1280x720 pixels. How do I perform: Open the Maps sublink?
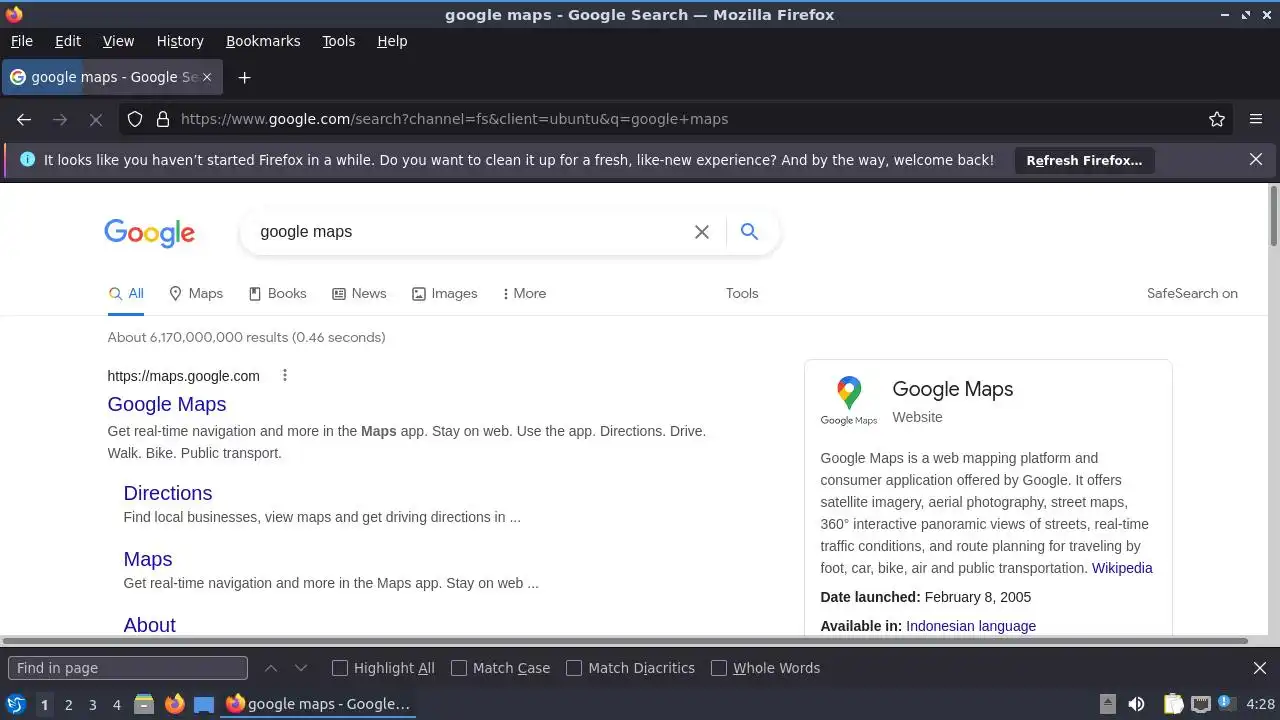pyautogui.click(x=148, y=559)
